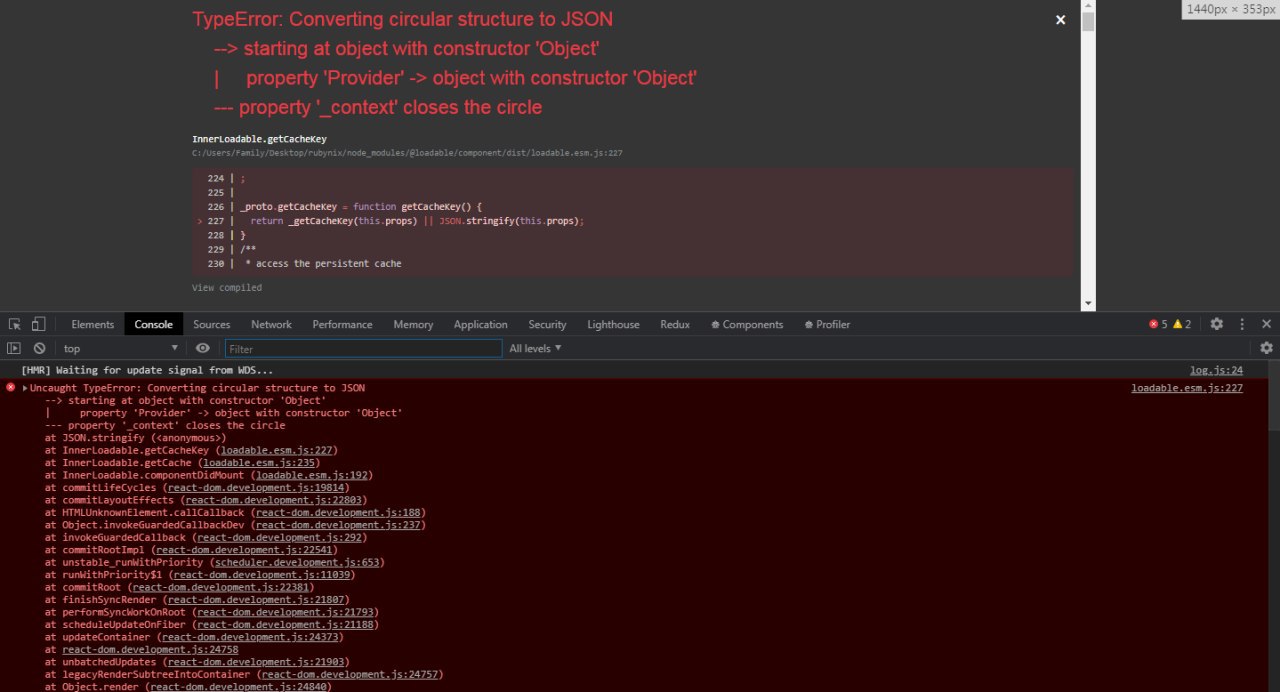The image size is (1280, 692).
Task: Select the Console tab
Action: tap(153, 324)
